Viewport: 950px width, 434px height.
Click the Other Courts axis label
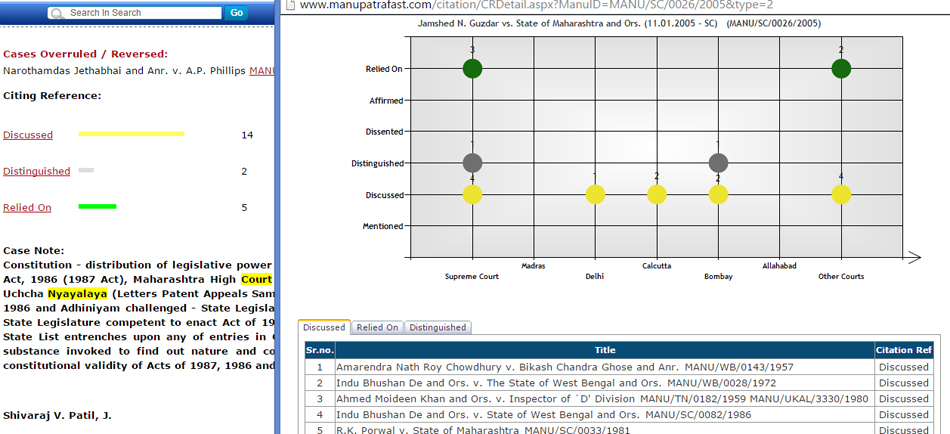(841, 276)
